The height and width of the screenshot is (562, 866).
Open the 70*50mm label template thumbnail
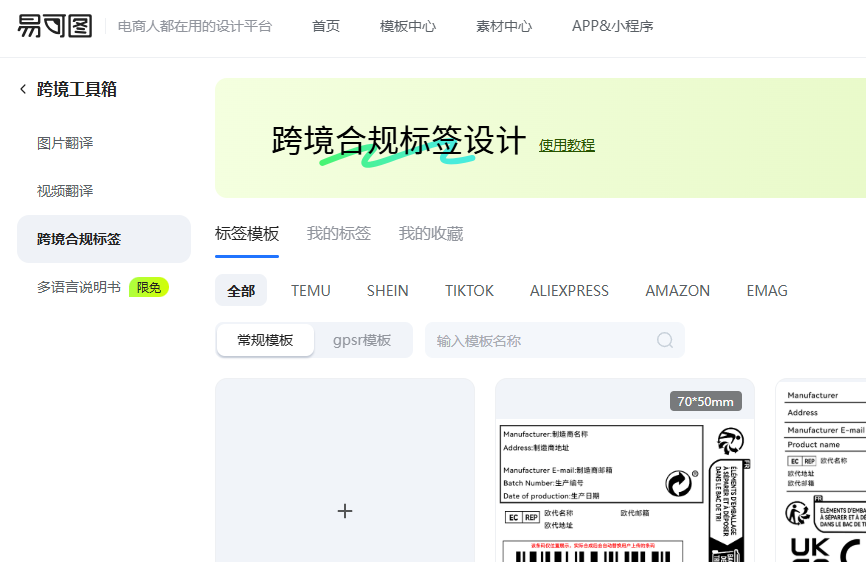[625, 470]
